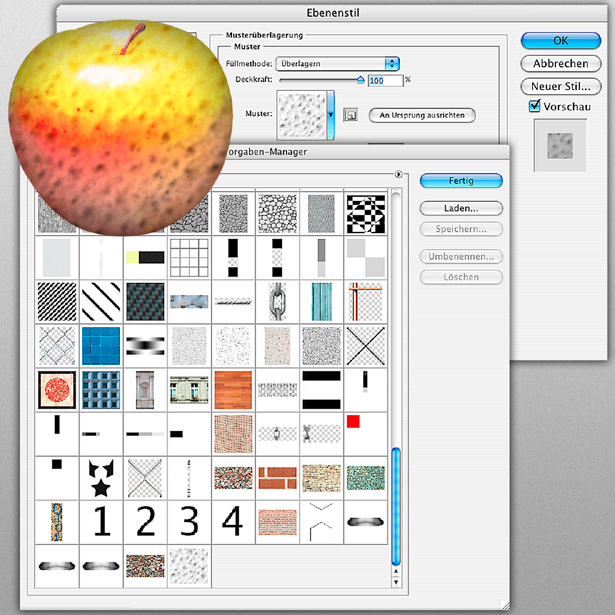Select the beige stone wall pattern
The image size is (615, 615).
[x=322, y=478]
